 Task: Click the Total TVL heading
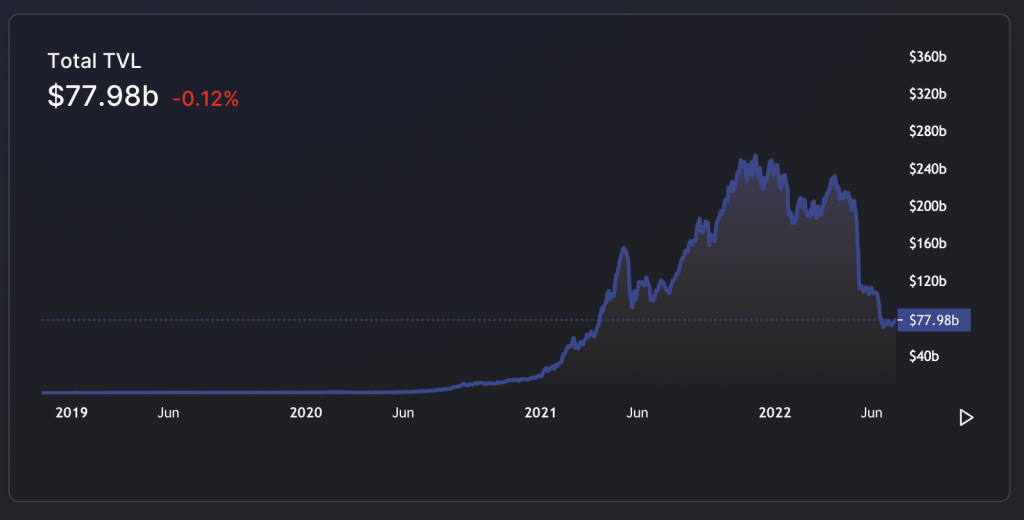click(94, 61)
